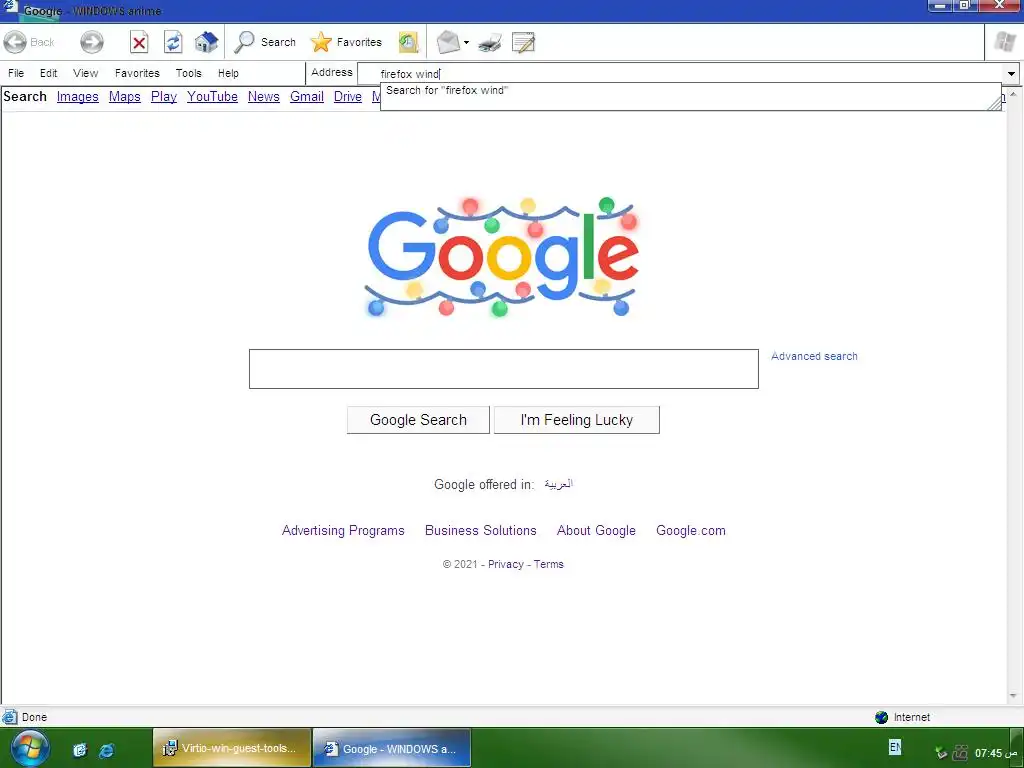The image size is (1024, 768).
Task: Open the Images link
Action: click(x=78, y=97)
